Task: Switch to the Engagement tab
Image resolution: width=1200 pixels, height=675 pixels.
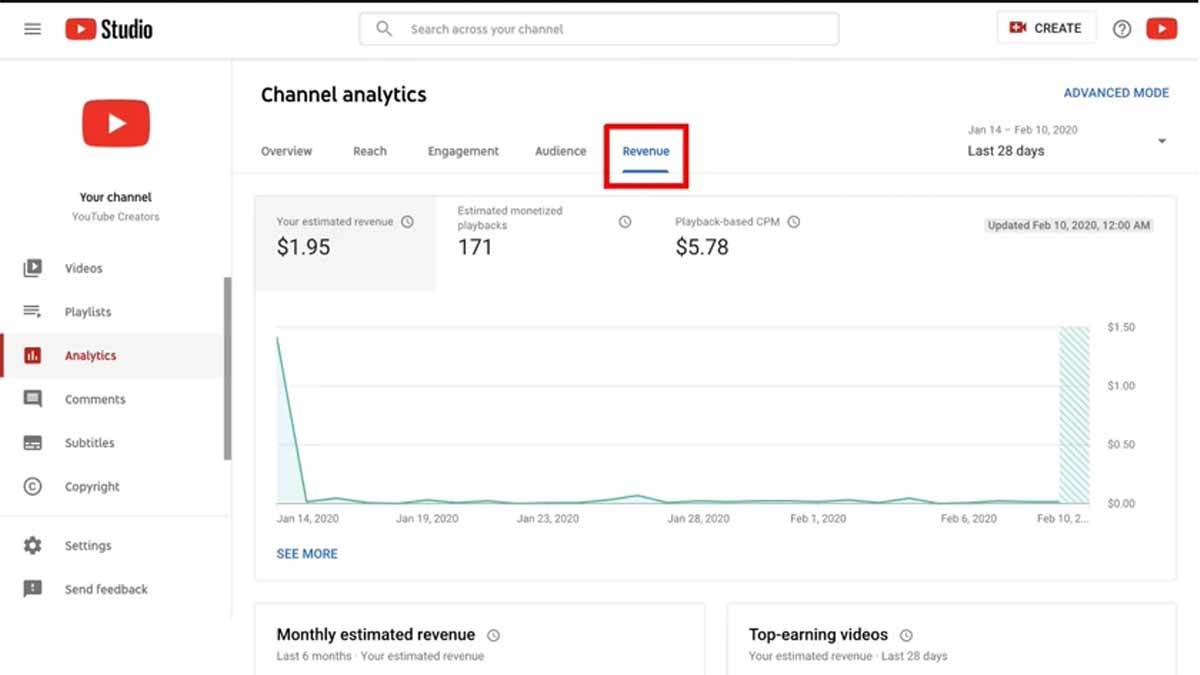Action: [463, 151]
